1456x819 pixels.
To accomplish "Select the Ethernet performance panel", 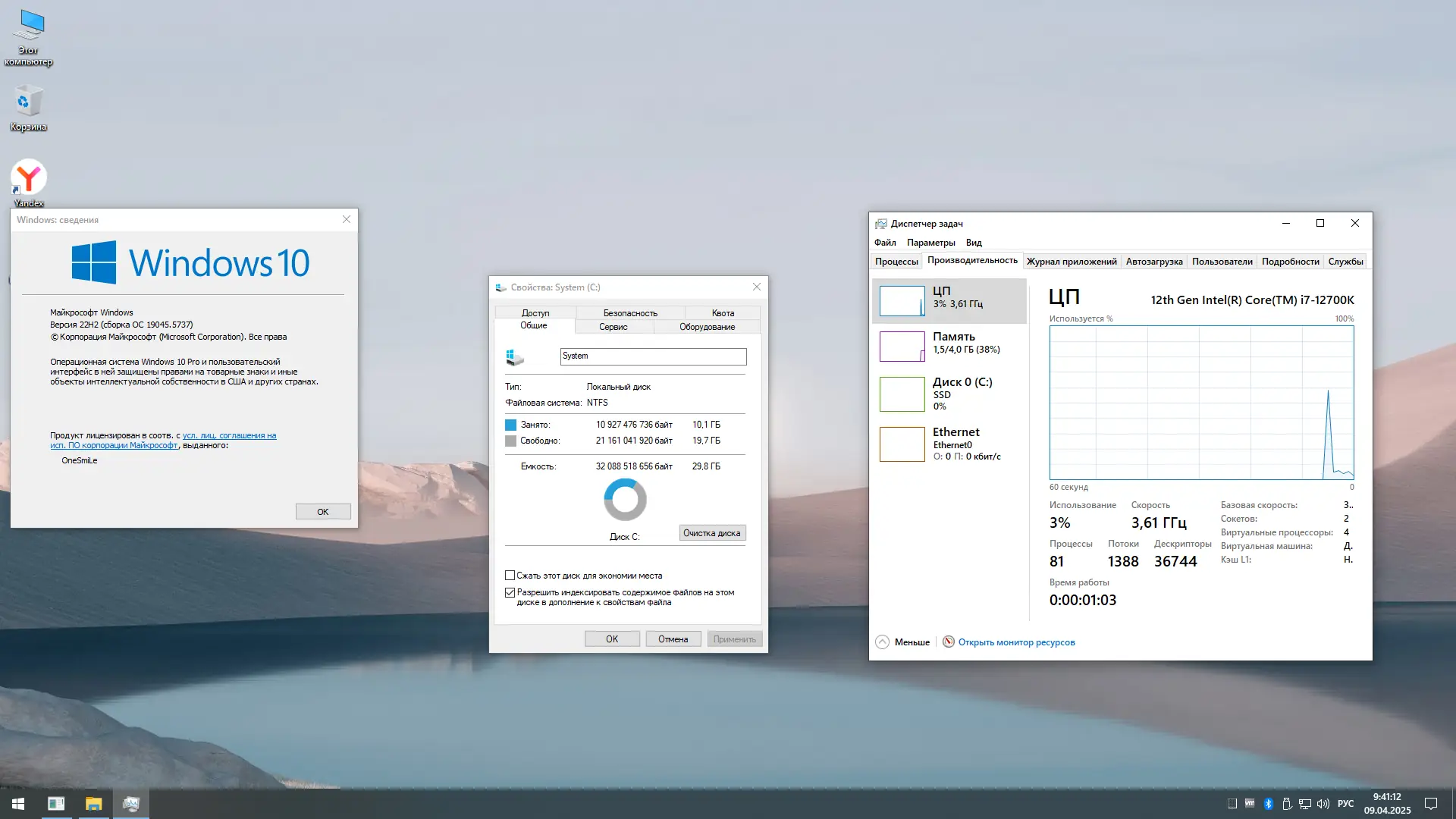I will point(949,444).
